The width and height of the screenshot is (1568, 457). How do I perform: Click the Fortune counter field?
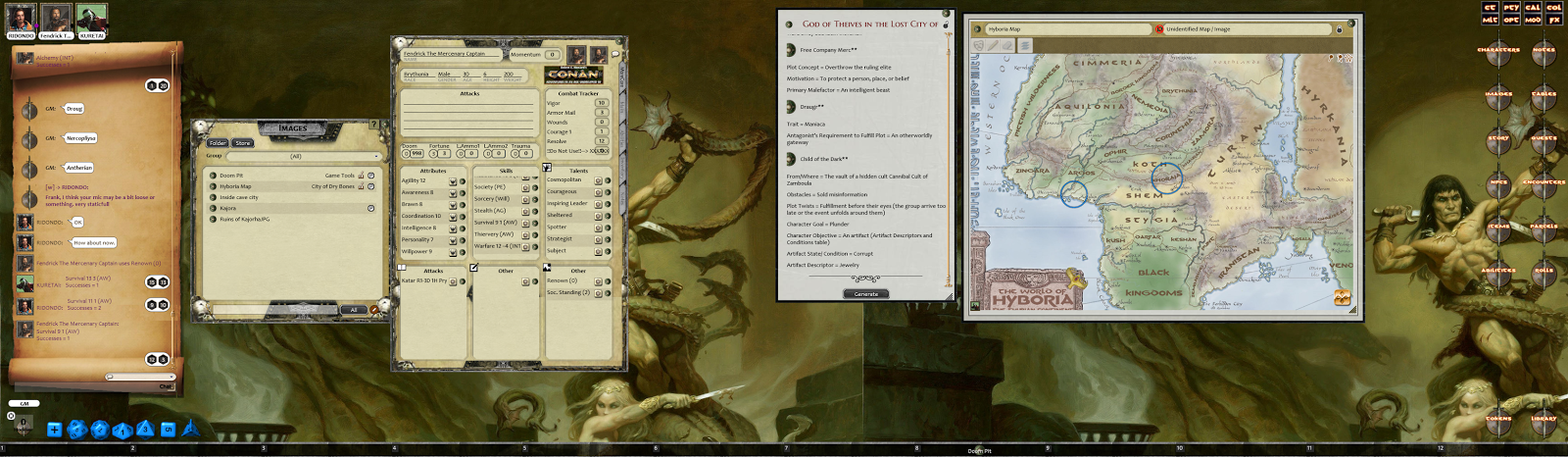tap(443, 153)
